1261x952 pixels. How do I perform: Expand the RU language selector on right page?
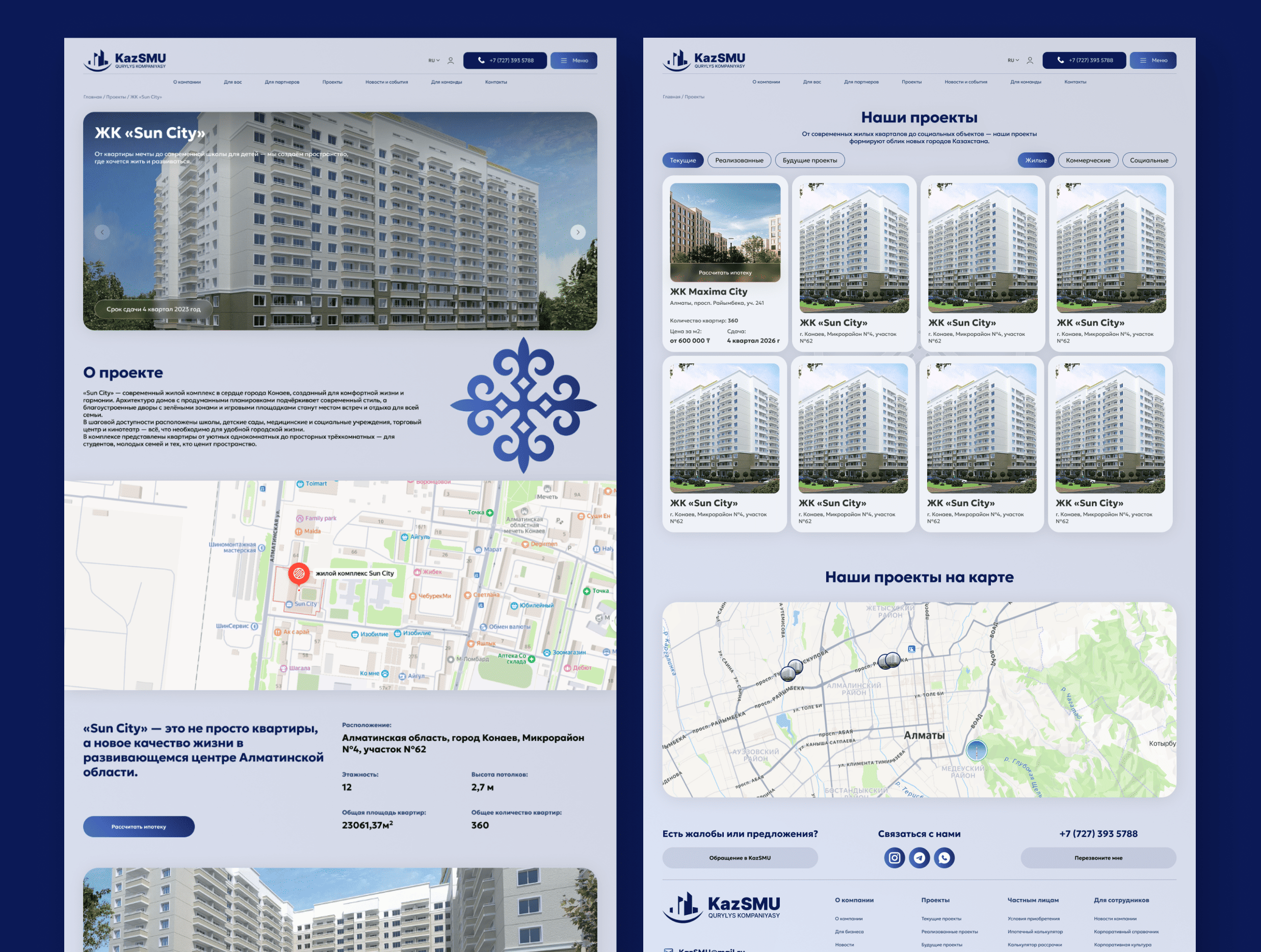1013,61
